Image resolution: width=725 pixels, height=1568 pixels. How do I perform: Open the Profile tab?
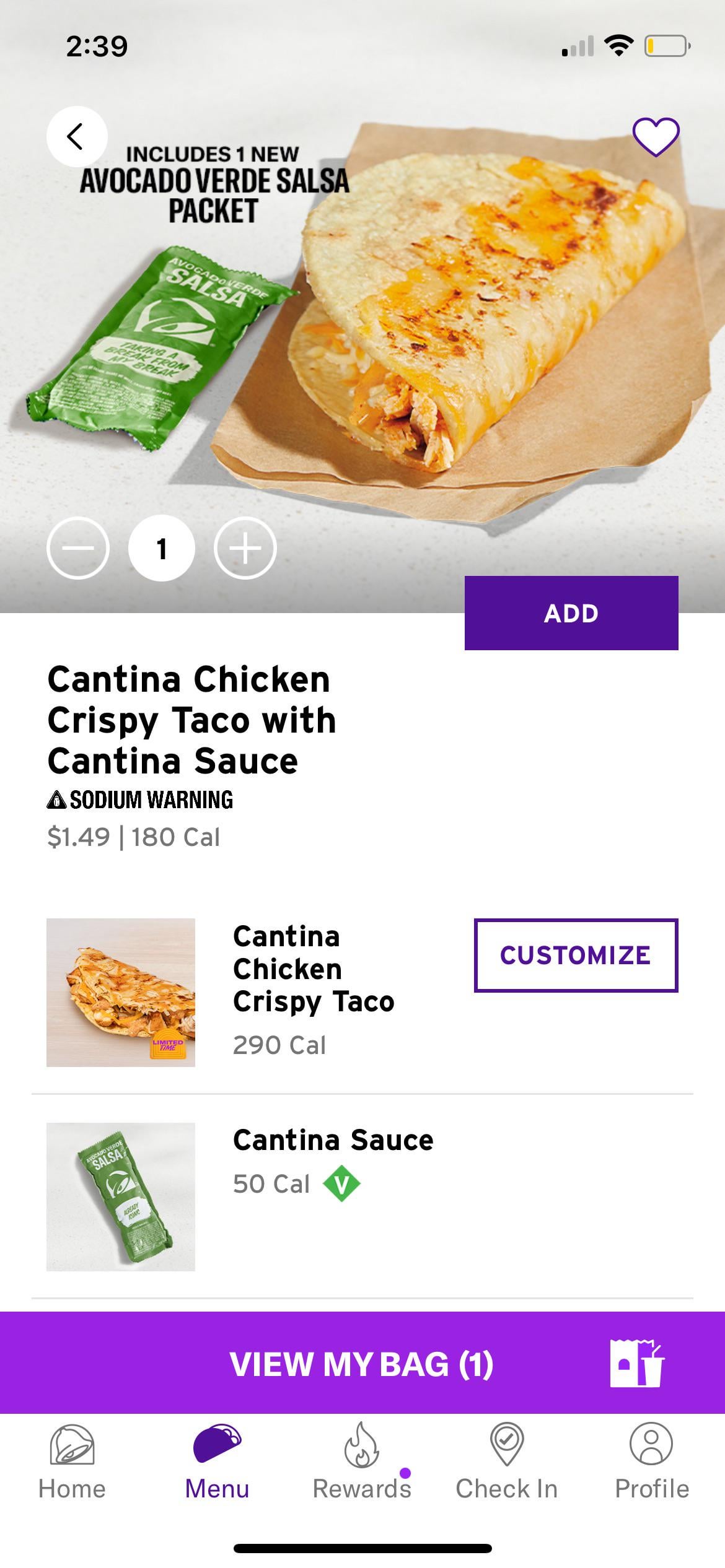pyautogui.click(x=651, y=1460)
